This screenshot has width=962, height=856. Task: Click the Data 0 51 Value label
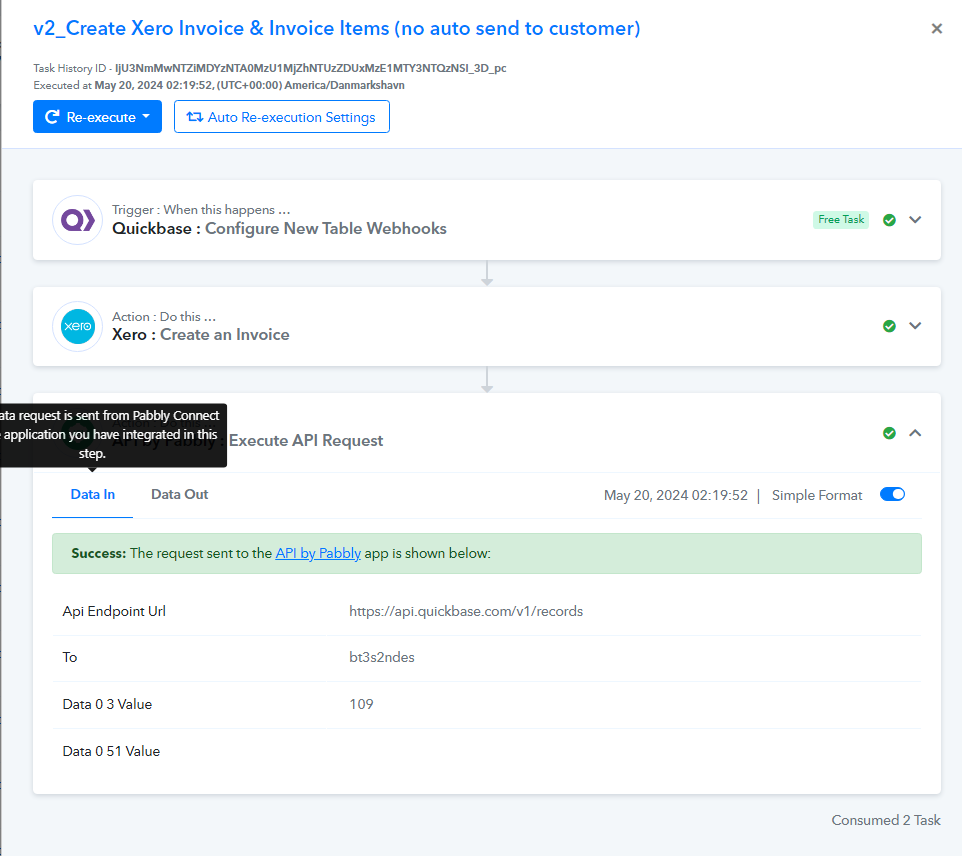[111, 751]
